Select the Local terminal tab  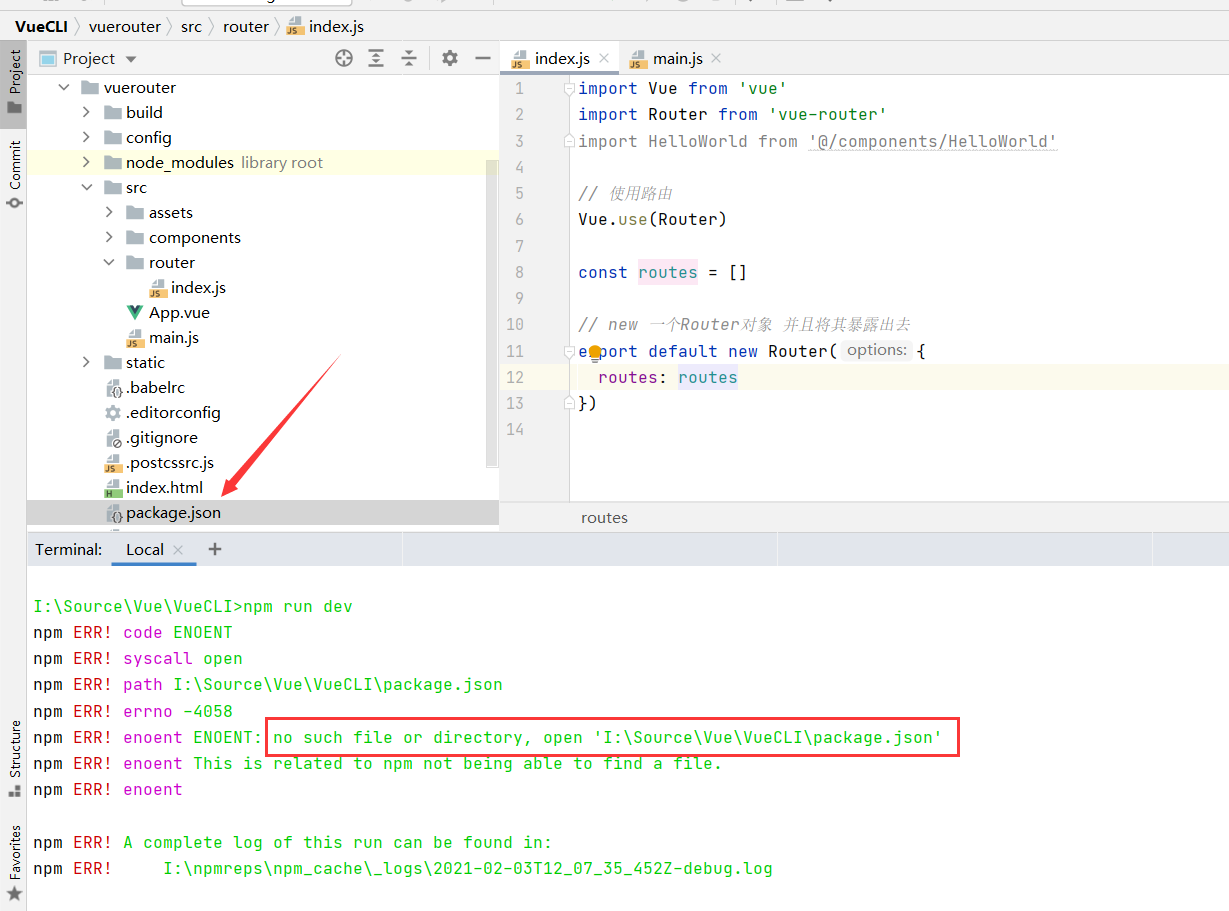pos(143,549)
